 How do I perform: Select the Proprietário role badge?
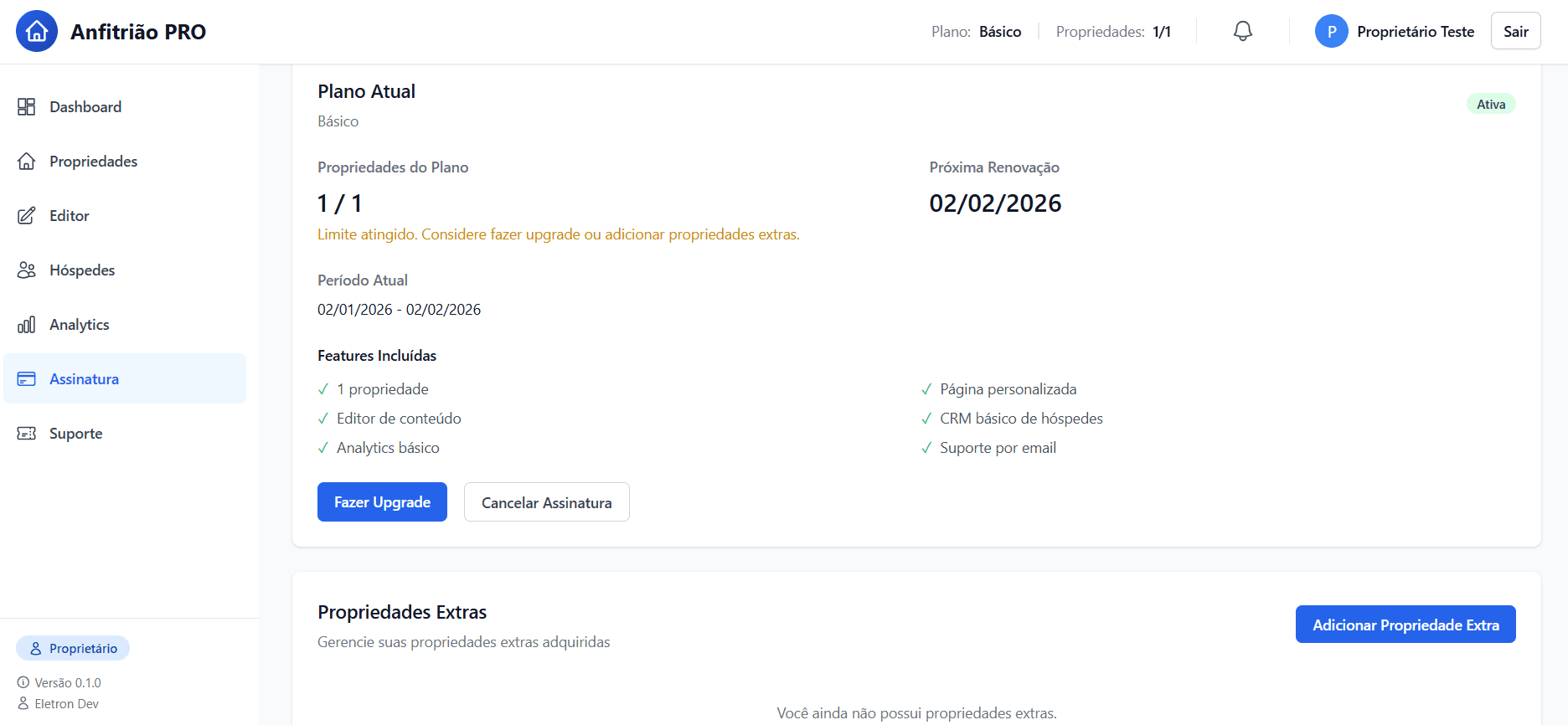pyautogui.click(x=72, y=647)
